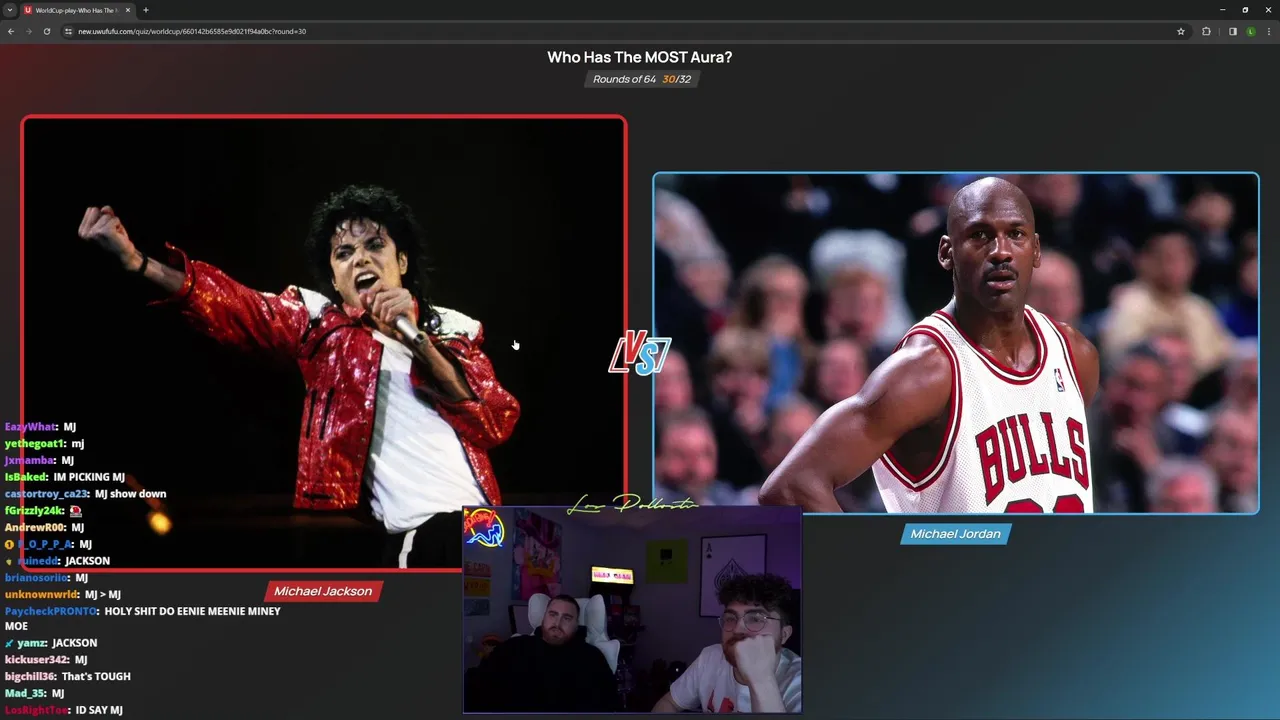Click chat message 'ID SAY MJ'

99,710
